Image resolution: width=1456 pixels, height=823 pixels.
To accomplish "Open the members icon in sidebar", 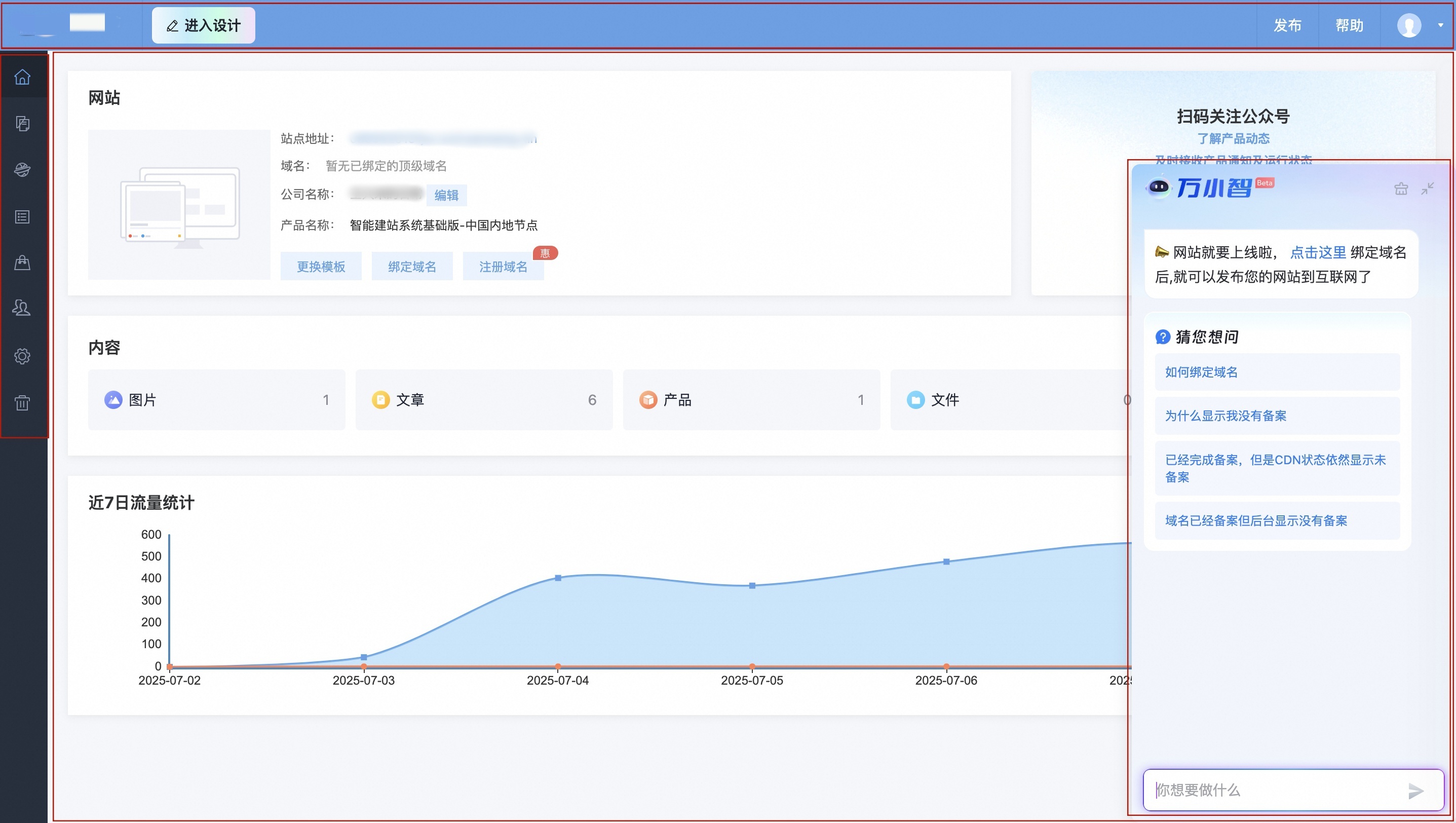I will [x=22, y=308].
